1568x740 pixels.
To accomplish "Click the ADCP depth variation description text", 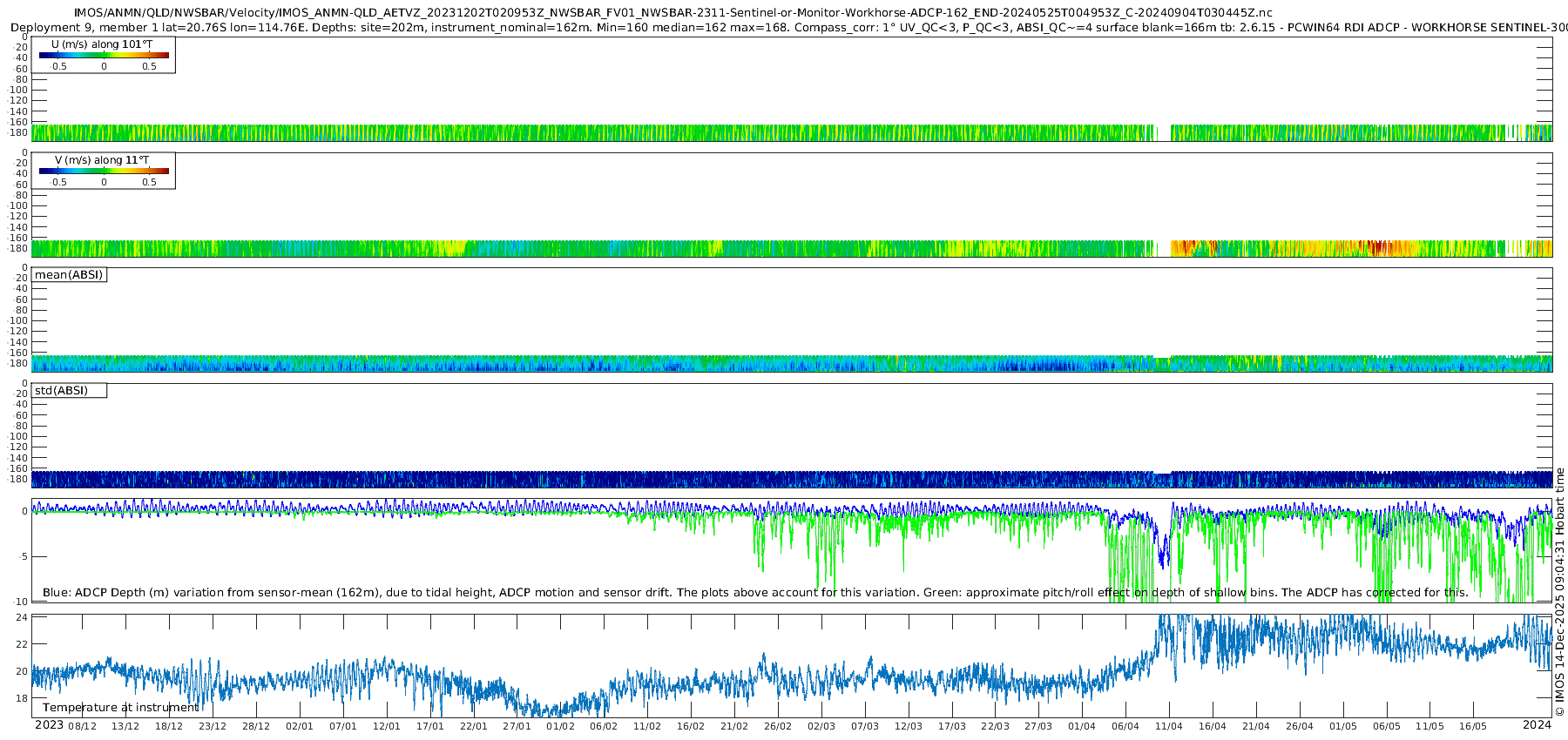I will [754, 593].
